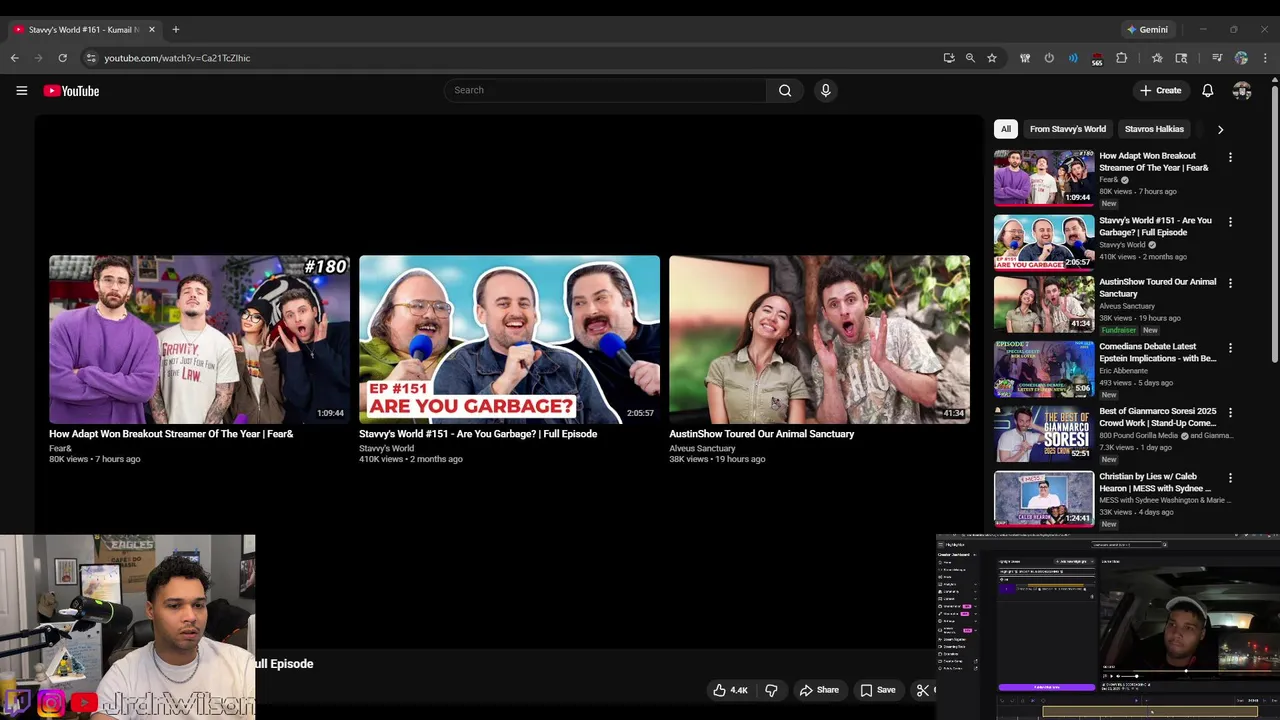Open sidebar thumbnail Comedians Debate 5:06

[1044, 369]
